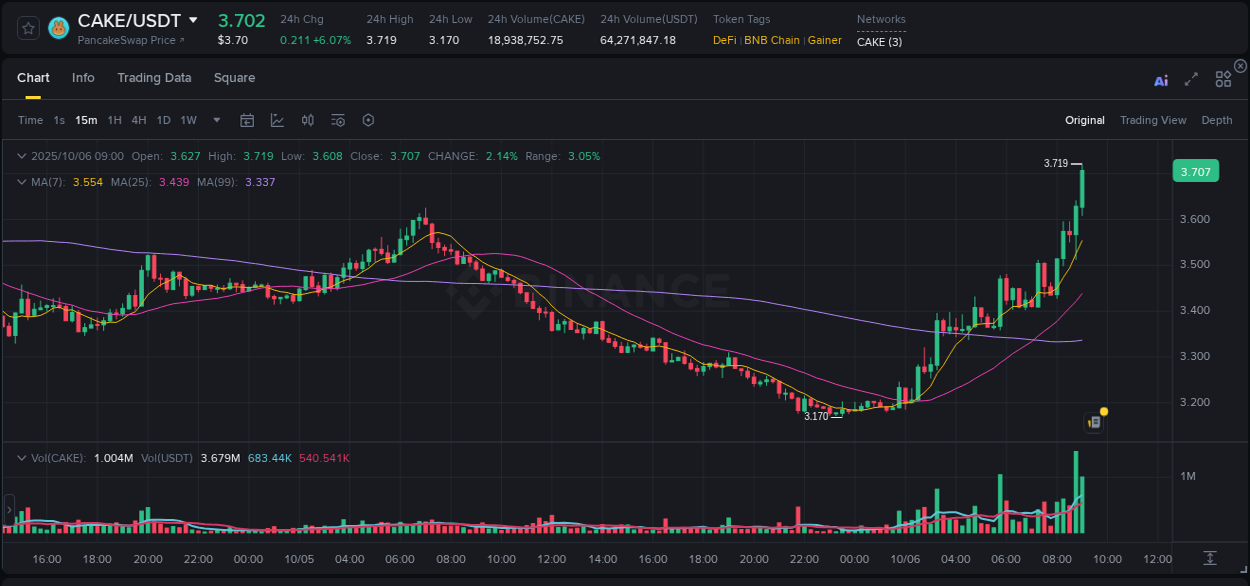Open the candlestick display options icon

(x=307, y=119)
